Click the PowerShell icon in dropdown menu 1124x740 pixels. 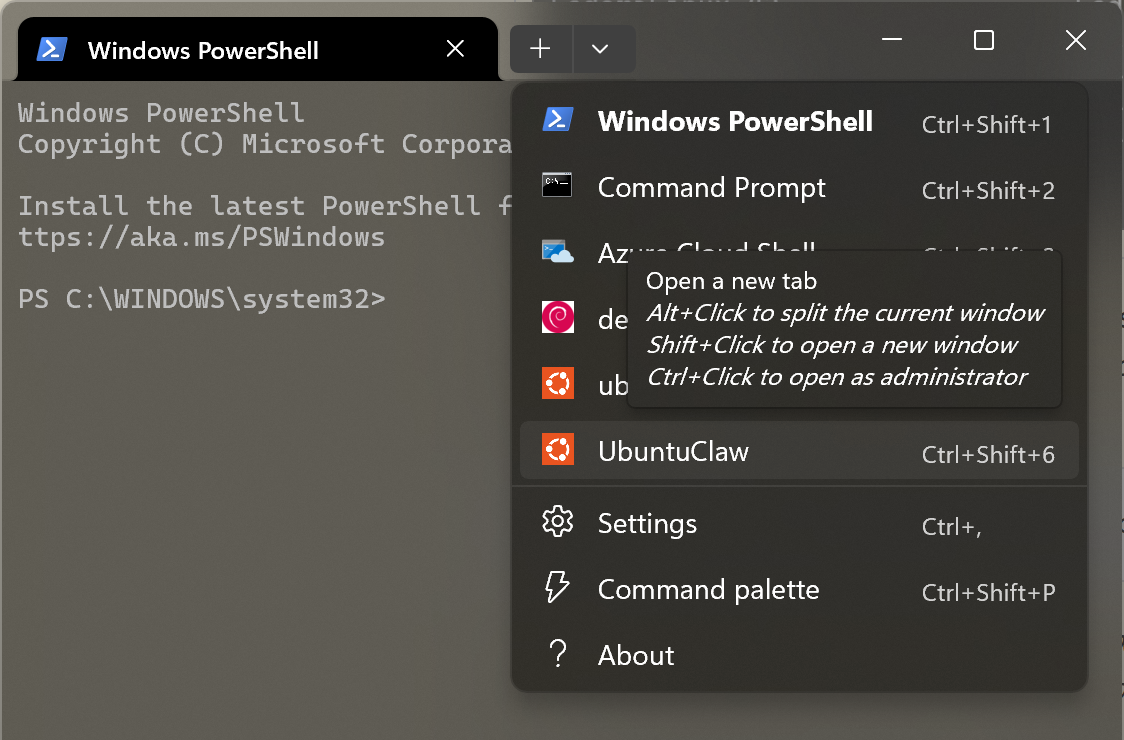click(x=558, y=119)
